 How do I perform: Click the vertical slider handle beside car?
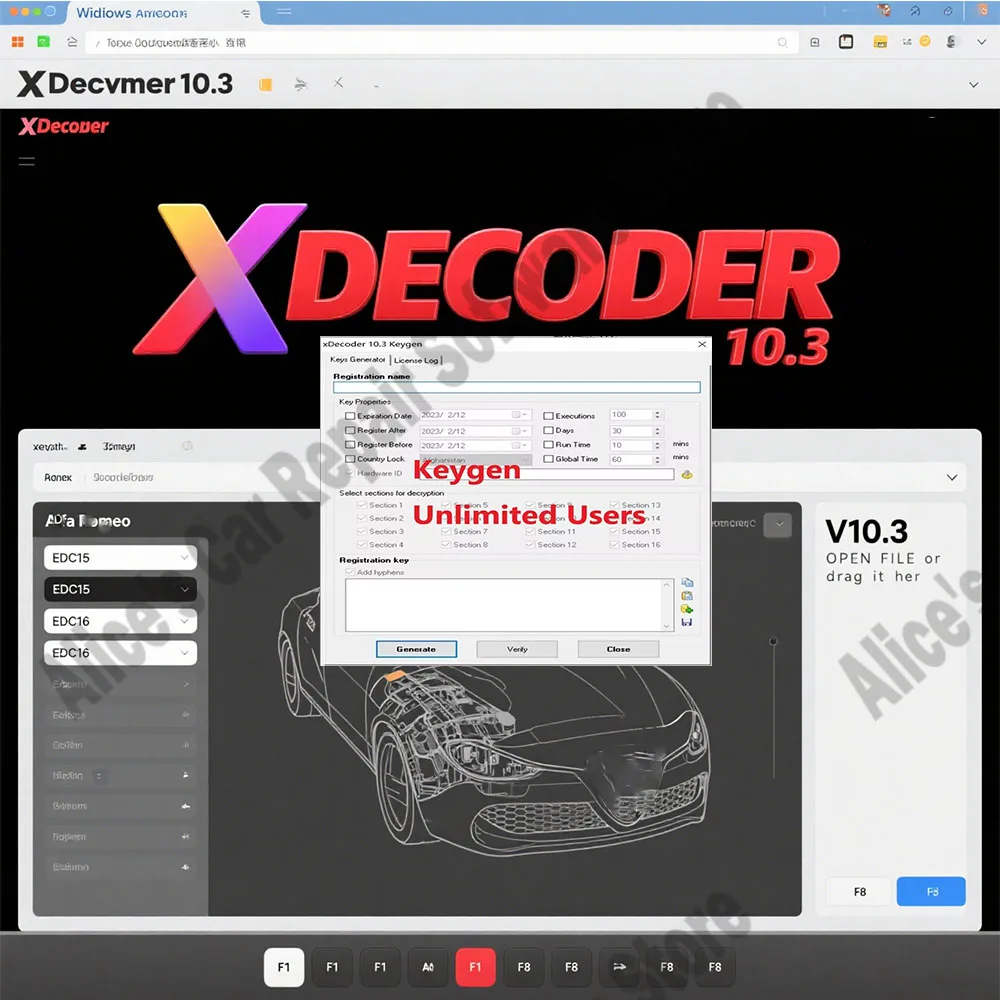[774, 641]
